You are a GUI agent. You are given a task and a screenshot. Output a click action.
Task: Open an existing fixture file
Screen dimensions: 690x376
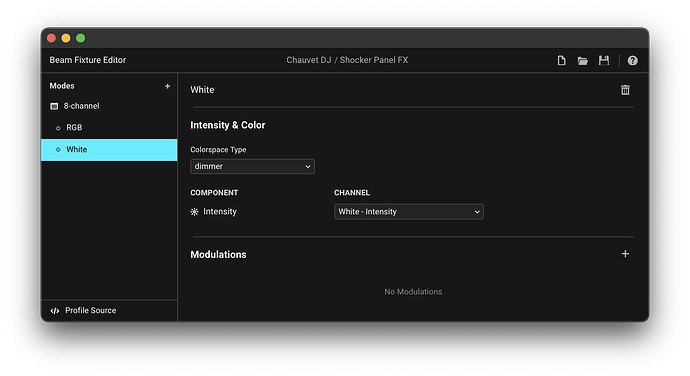pos(583,61)
